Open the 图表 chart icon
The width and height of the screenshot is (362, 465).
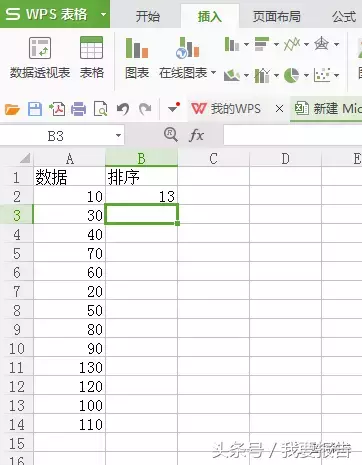click(137, 48)
